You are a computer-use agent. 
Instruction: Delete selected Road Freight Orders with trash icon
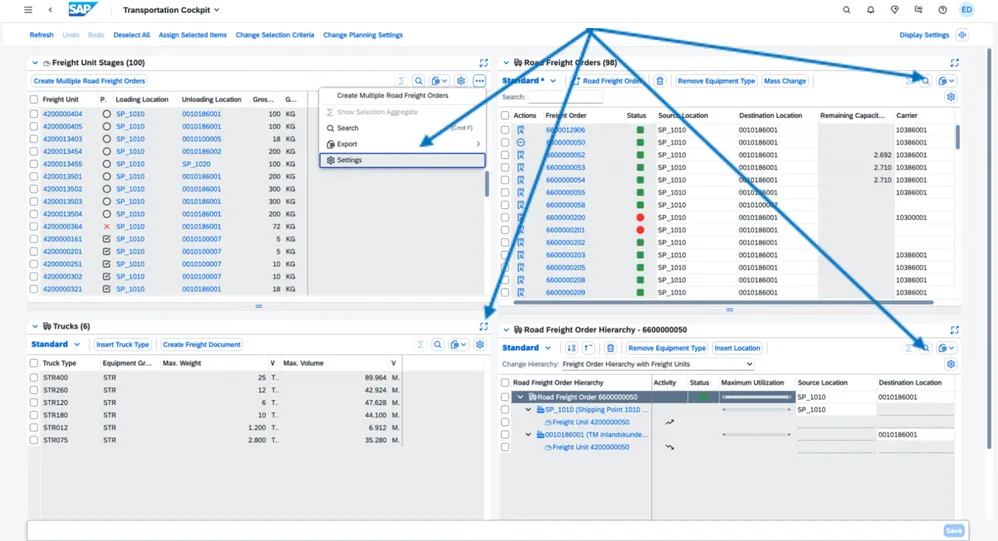pos(660,81)
